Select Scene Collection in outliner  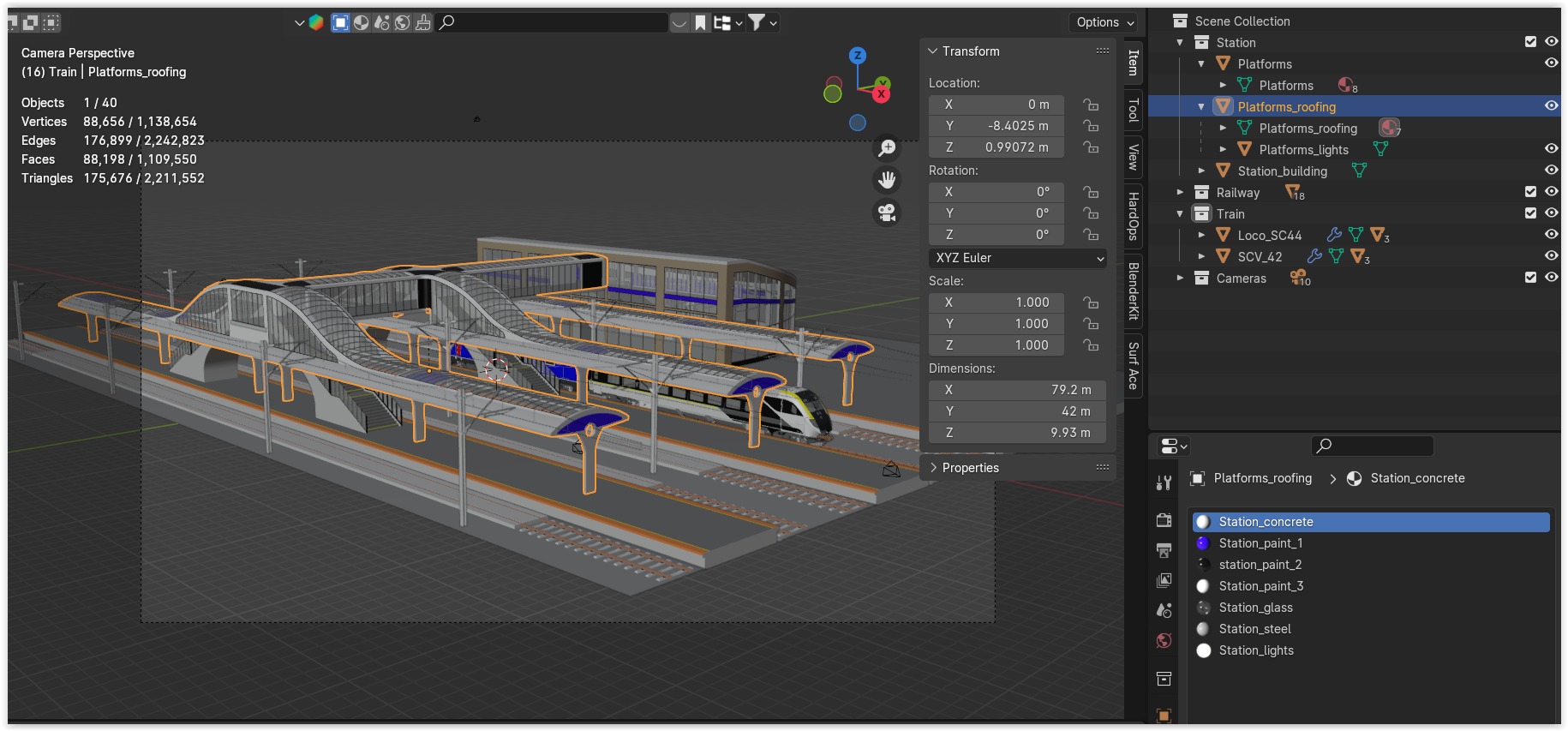(1242, 21)
